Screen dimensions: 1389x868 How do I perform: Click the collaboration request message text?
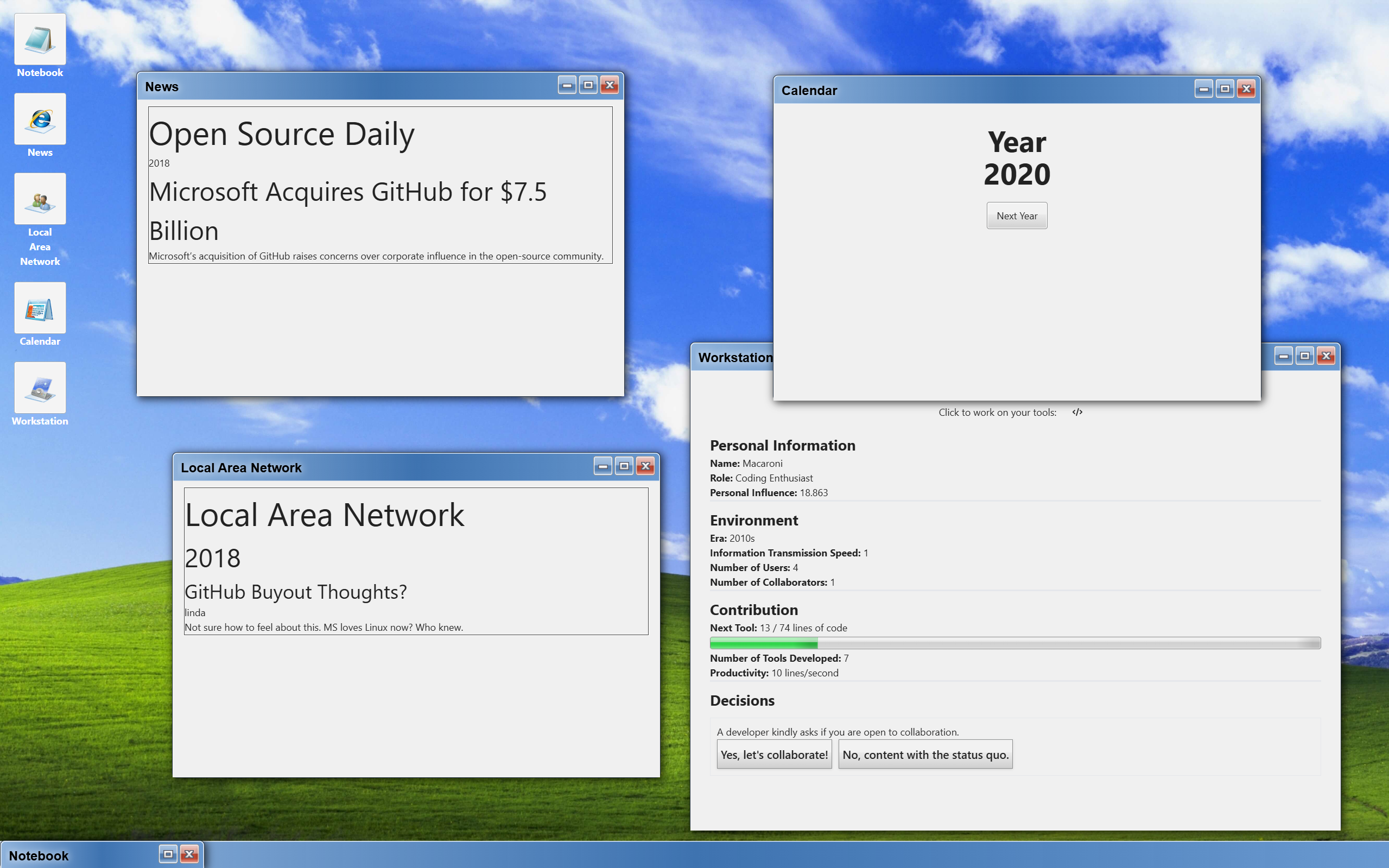pos(838,732)
